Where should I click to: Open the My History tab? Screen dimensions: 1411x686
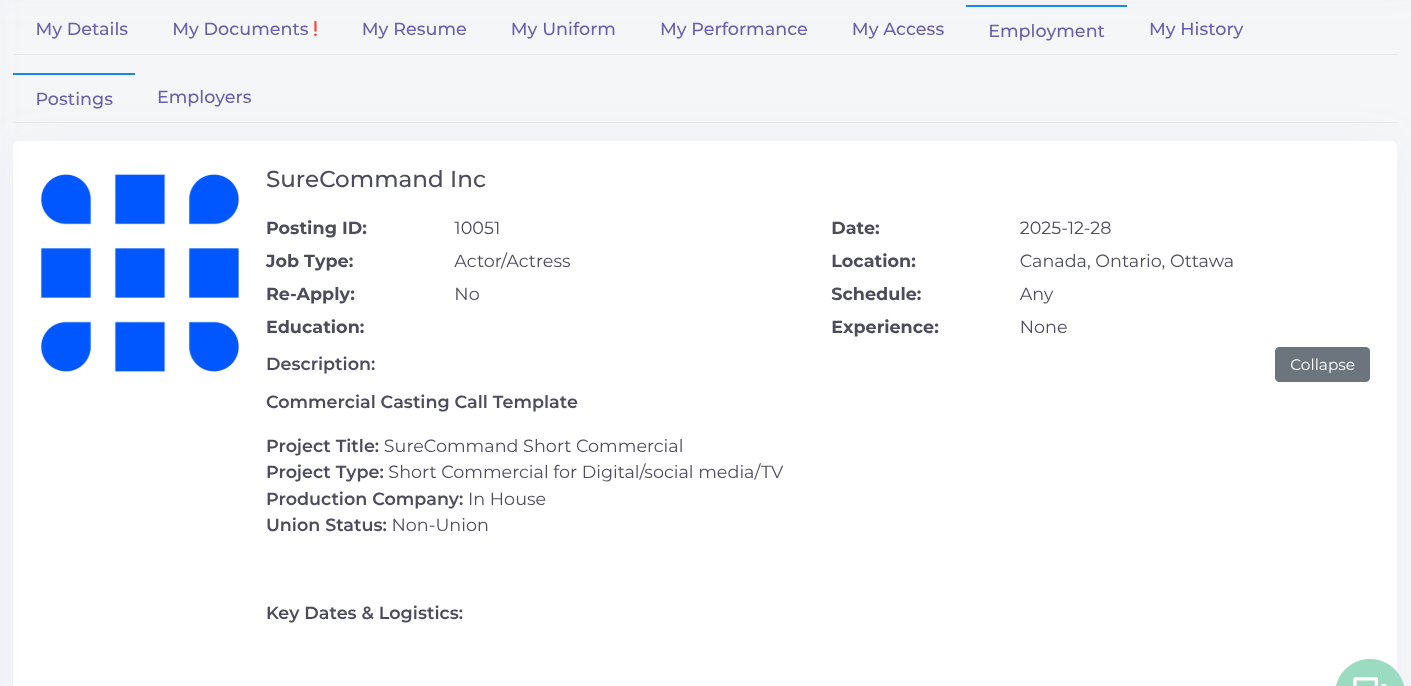[x=1196, y=29]
